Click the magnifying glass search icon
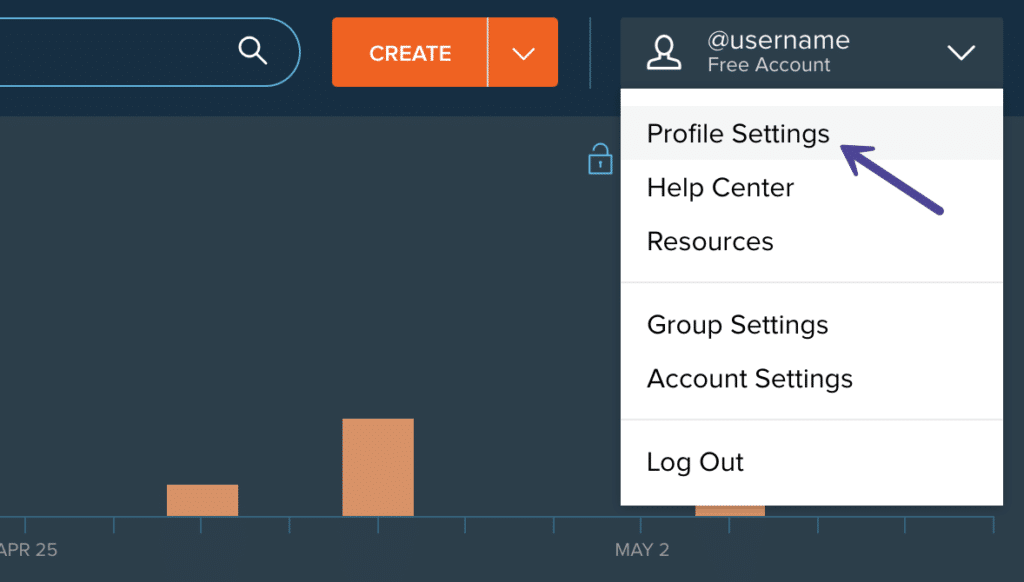 253,51
